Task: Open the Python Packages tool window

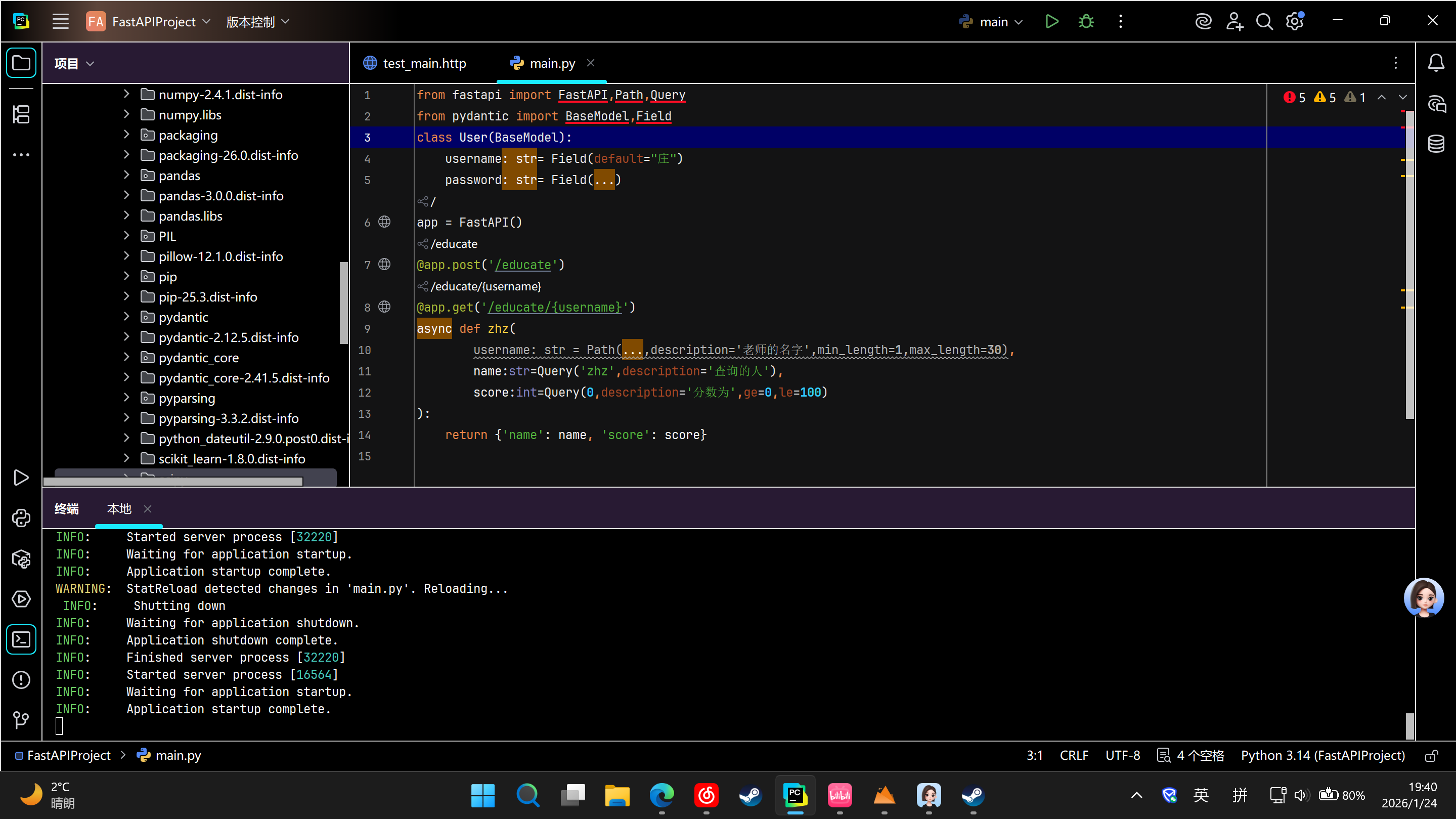Action: [x=21, y=559]
